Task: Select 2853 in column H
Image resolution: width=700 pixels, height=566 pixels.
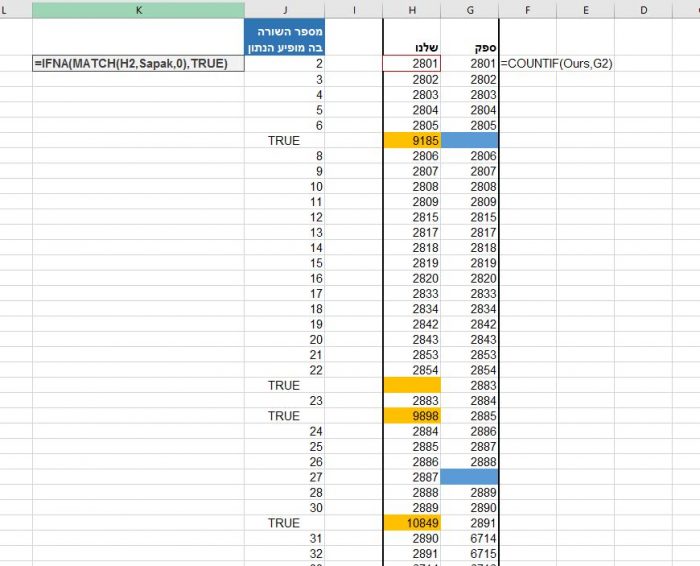Action: click(412, 355)
